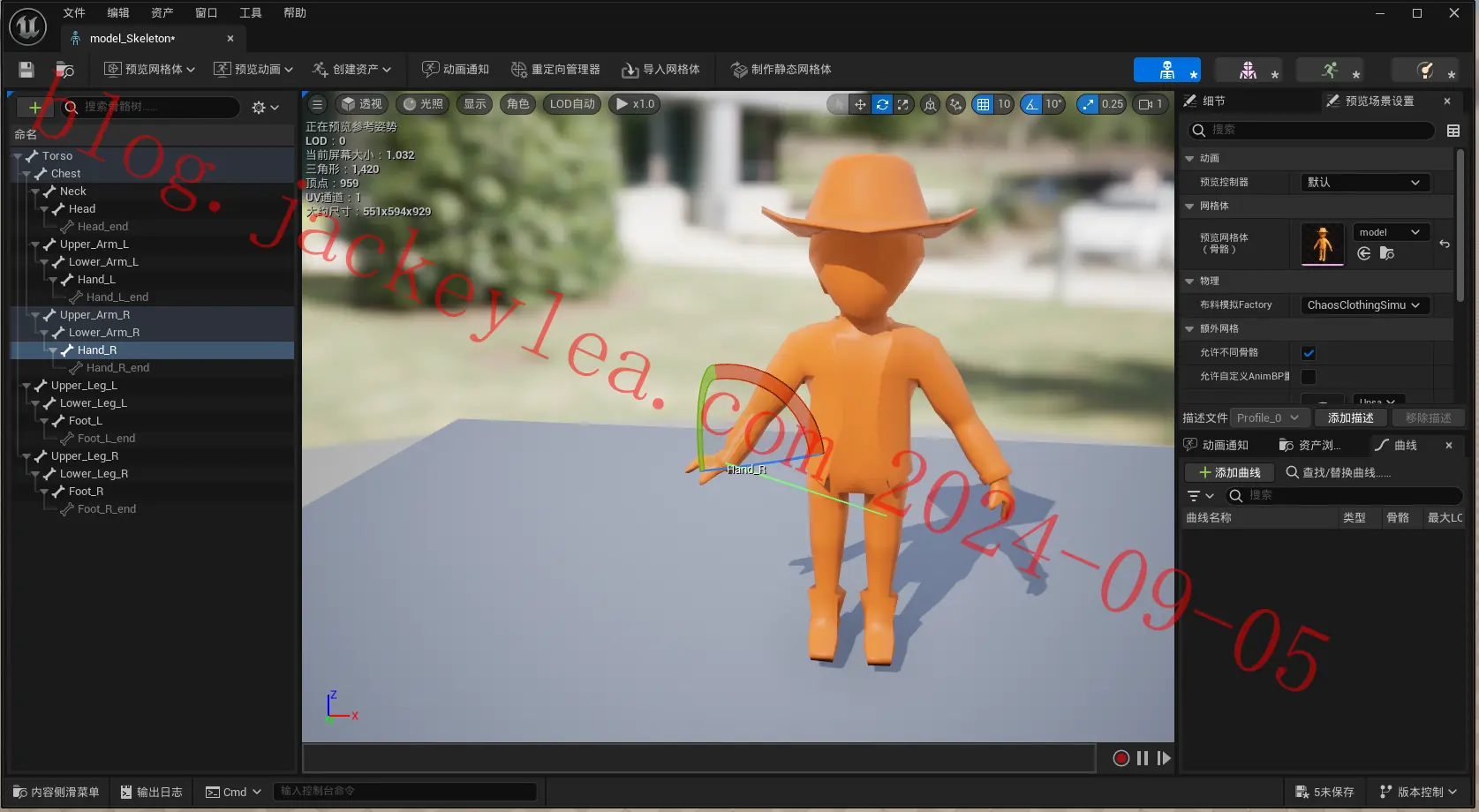
Task: Click the 添加描述 button
Action: [1351, 418]
